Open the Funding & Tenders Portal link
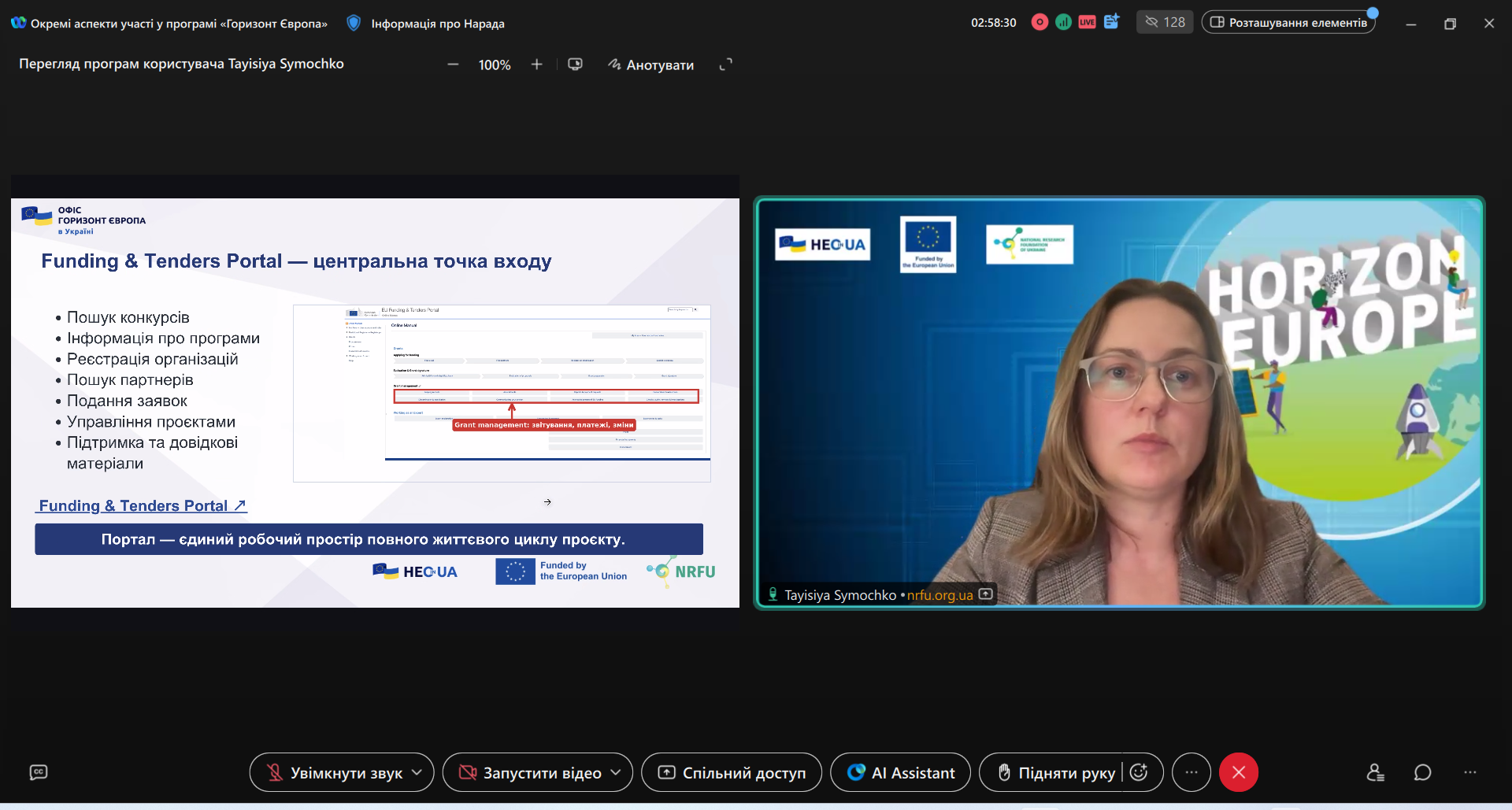Image resolution: width=1512 pixels, height=810 pixels. click(x=142, y=505)
